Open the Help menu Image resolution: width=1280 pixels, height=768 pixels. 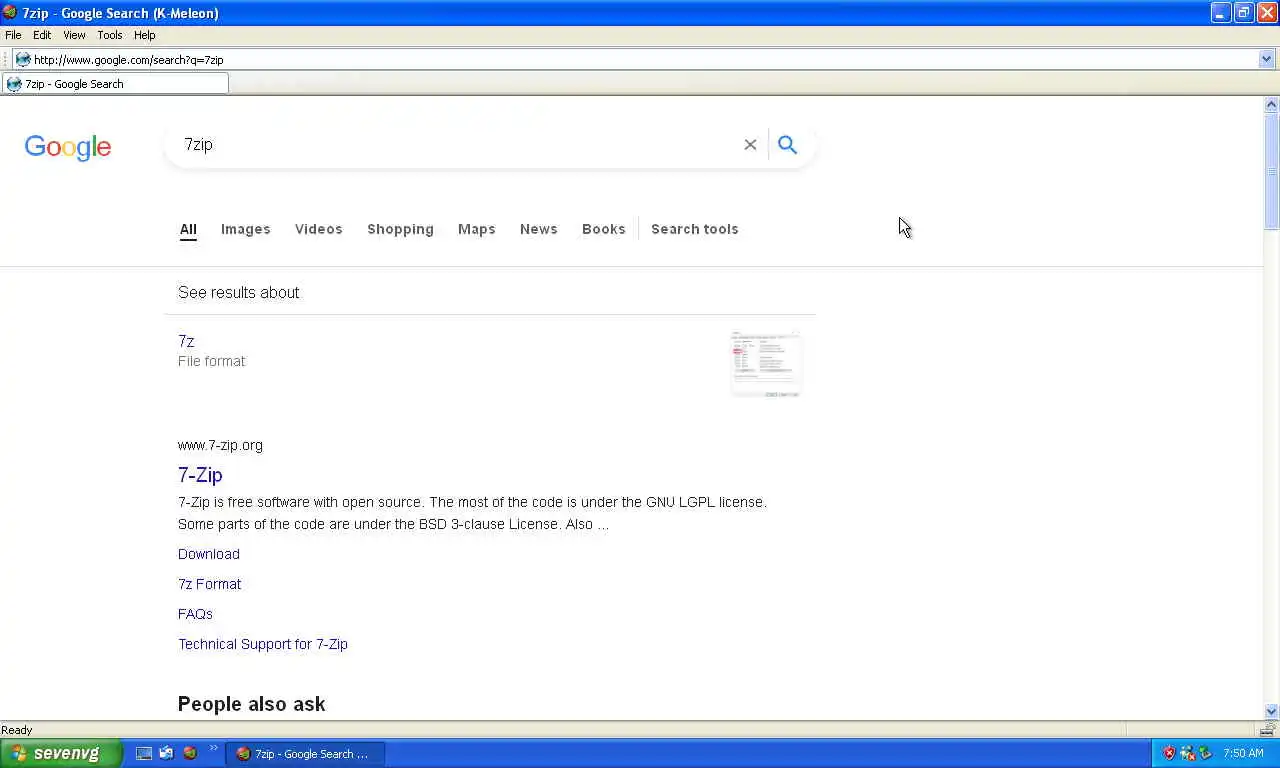[x=145, y=35]
